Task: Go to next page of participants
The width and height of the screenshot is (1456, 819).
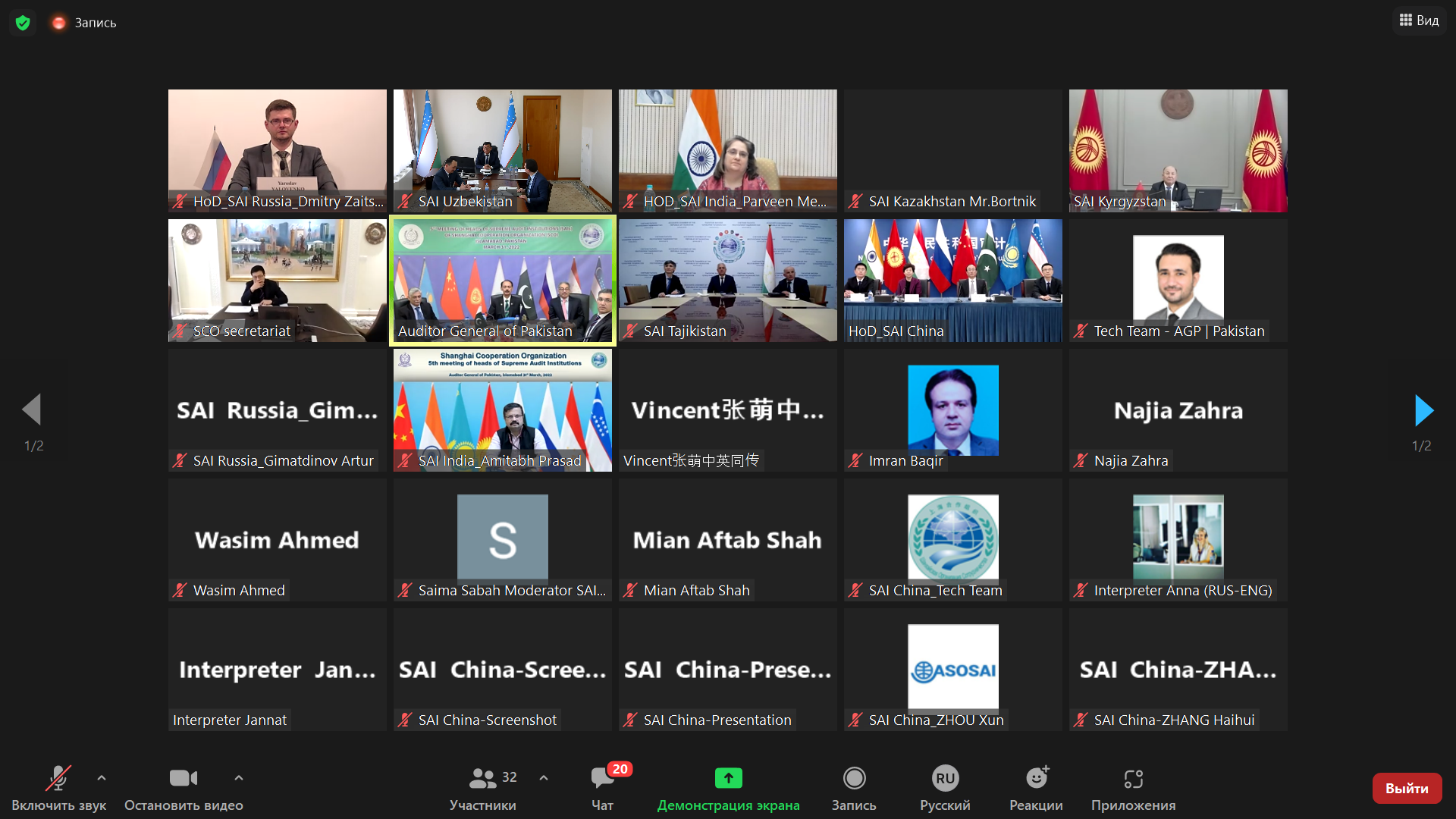Action: coord(1423,410)
